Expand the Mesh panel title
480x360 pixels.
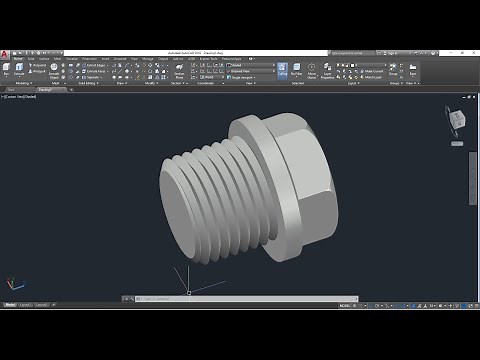pos(57,83)
